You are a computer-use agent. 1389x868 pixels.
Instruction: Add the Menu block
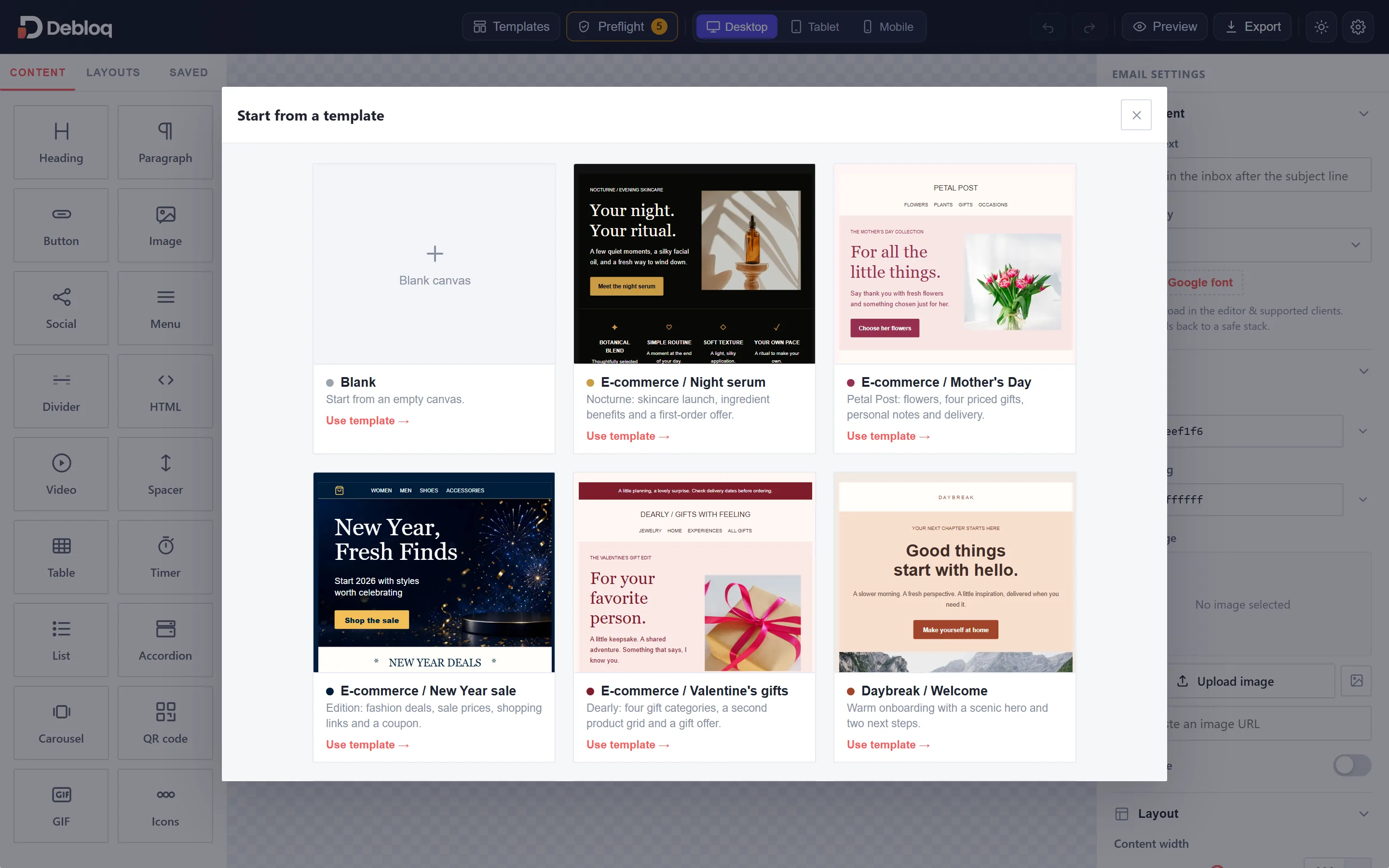(165, 308)
